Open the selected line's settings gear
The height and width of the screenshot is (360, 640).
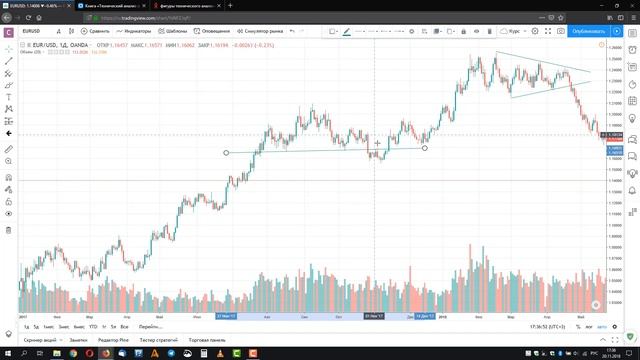[x=412, y=31]
